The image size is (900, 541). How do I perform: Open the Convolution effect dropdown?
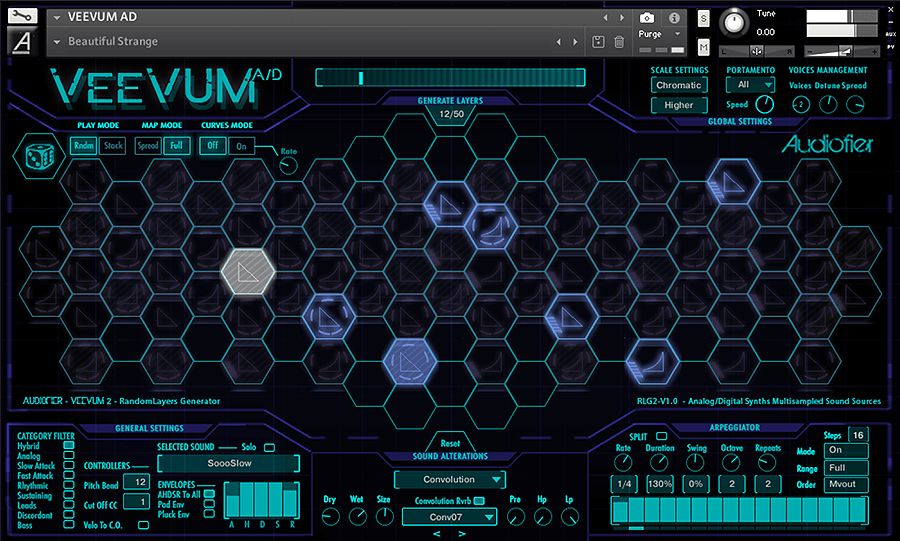coord(449,479)
